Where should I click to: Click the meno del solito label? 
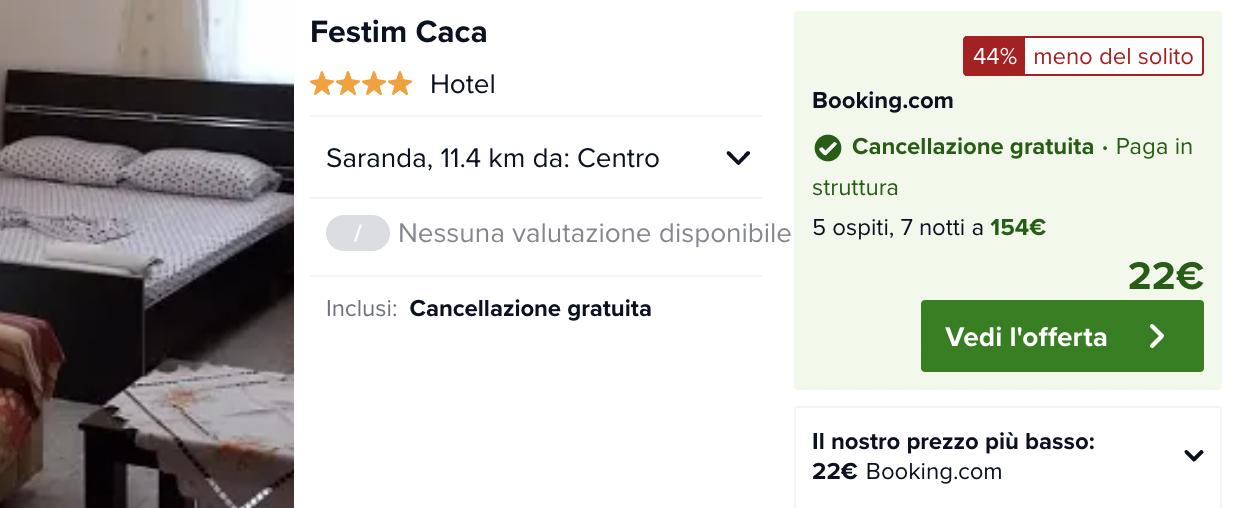1113,57
